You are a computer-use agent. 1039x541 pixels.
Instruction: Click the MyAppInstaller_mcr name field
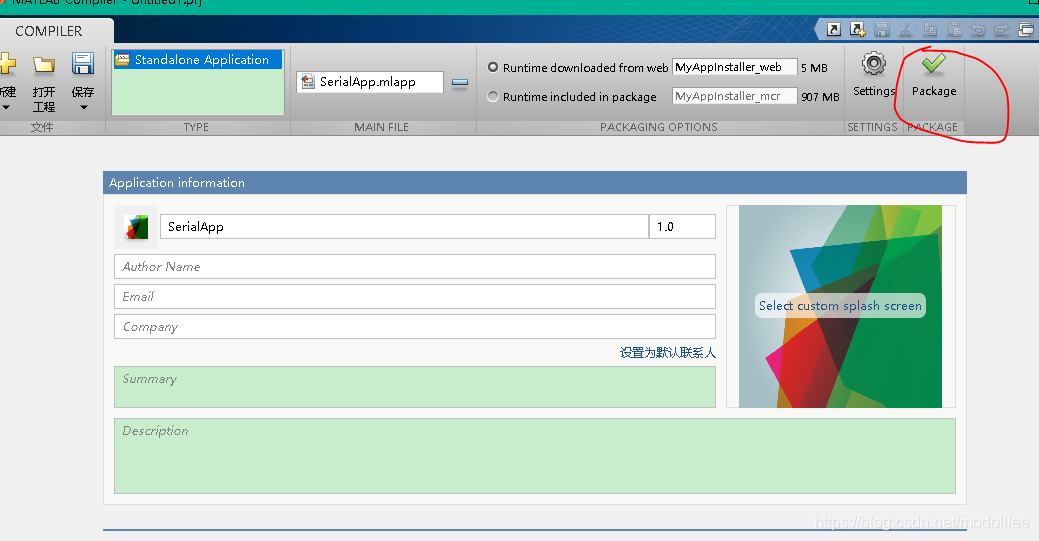point(734,96)
